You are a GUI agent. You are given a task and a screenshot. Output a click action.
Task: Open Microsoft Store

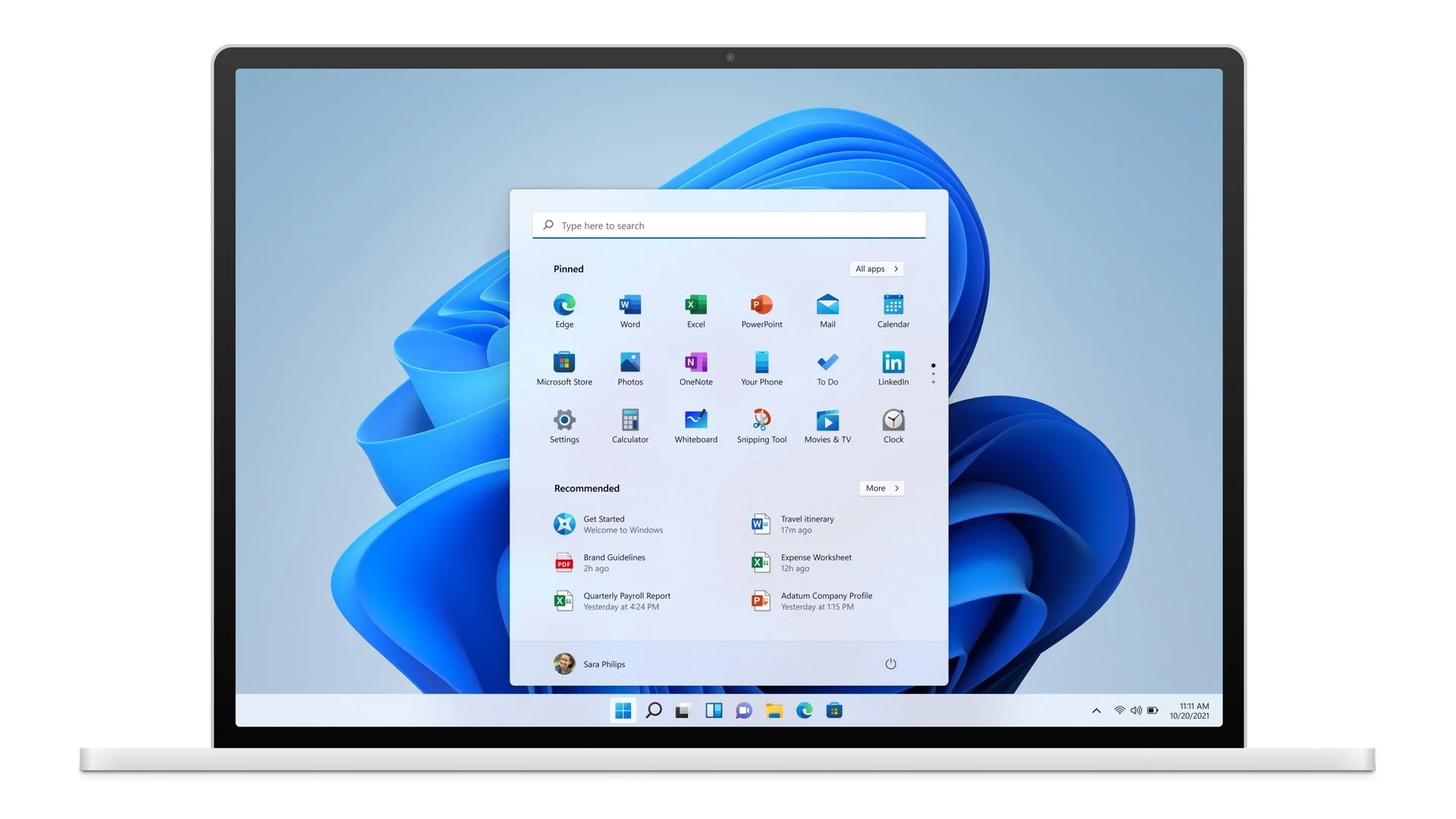(564, 362)
